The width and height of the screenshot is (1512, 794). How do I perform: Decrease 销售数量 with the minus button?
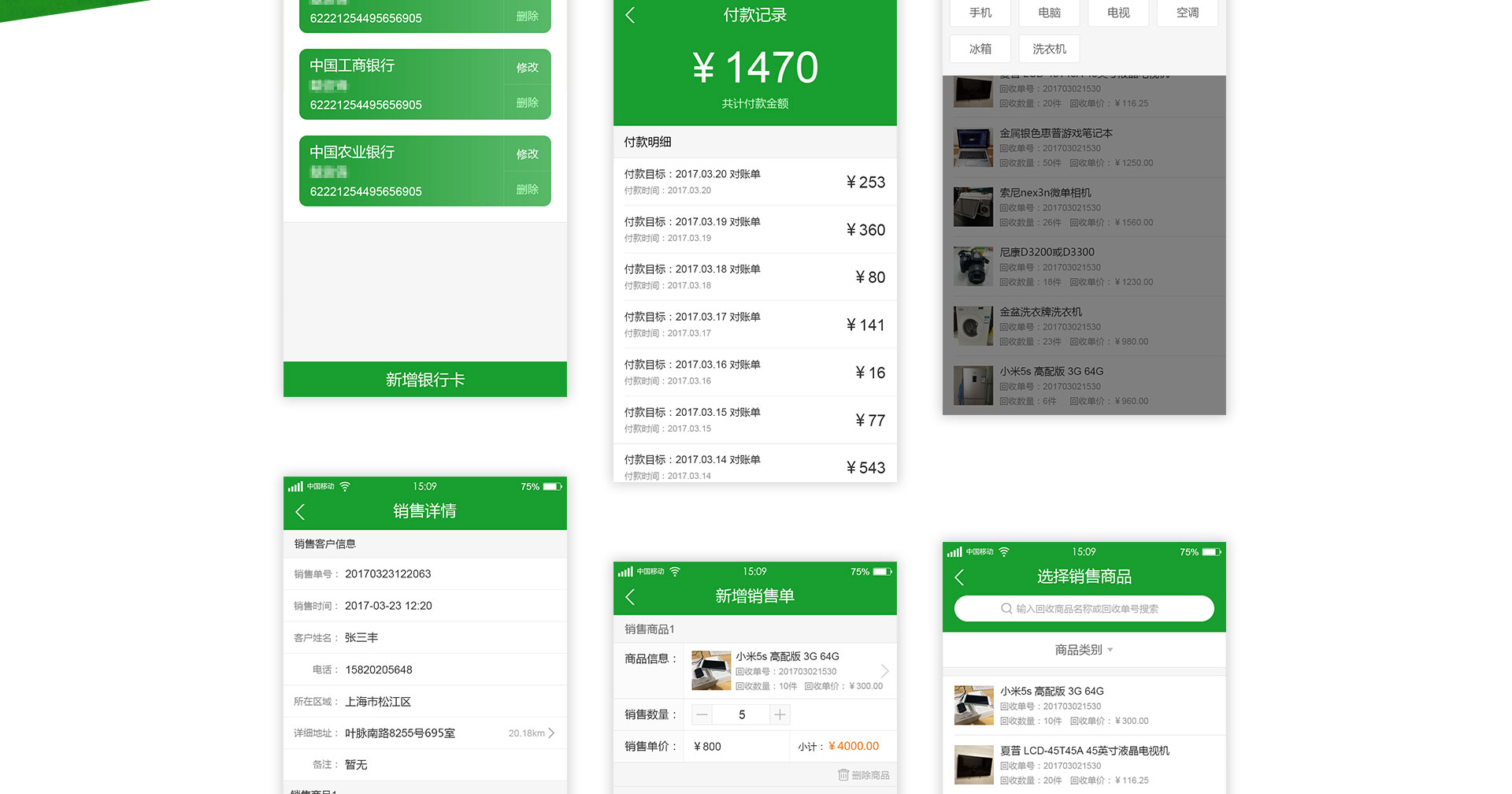click(x=702, y=714)
